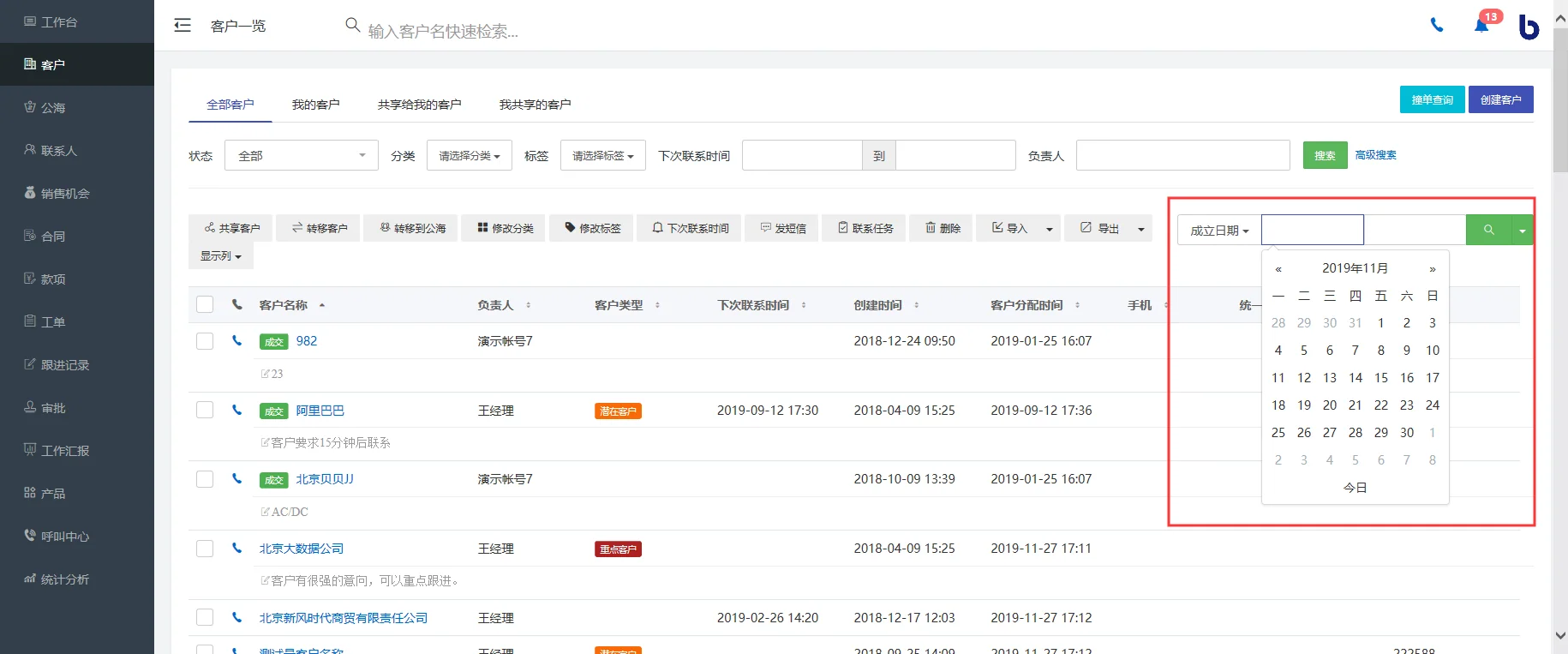
Task: Open customer link 阿里巴巴
Action: point(320,411)
